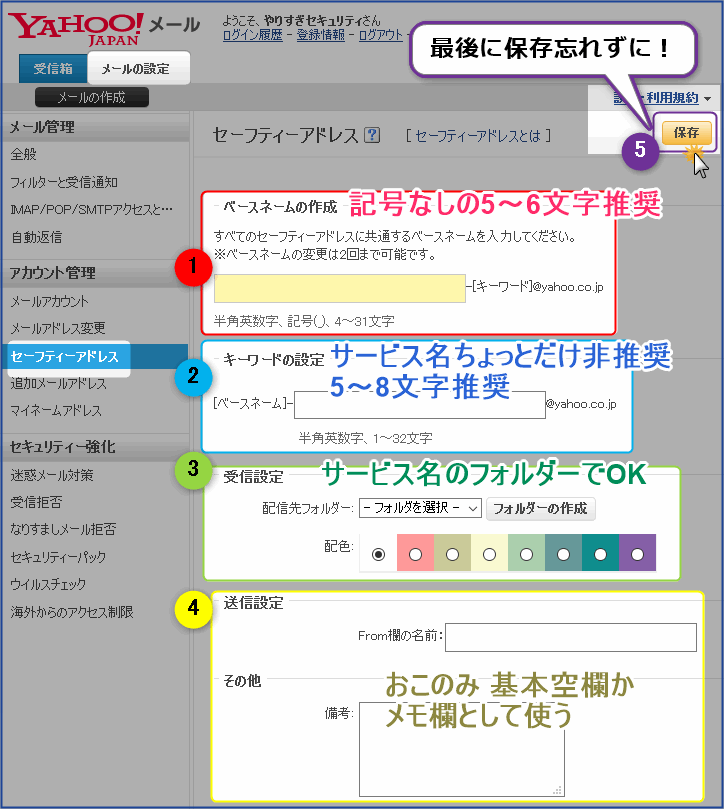The height and width of the screenshot is (809, 724).
Task: Open the 登録情報 link
Action: tap(320, 35)
